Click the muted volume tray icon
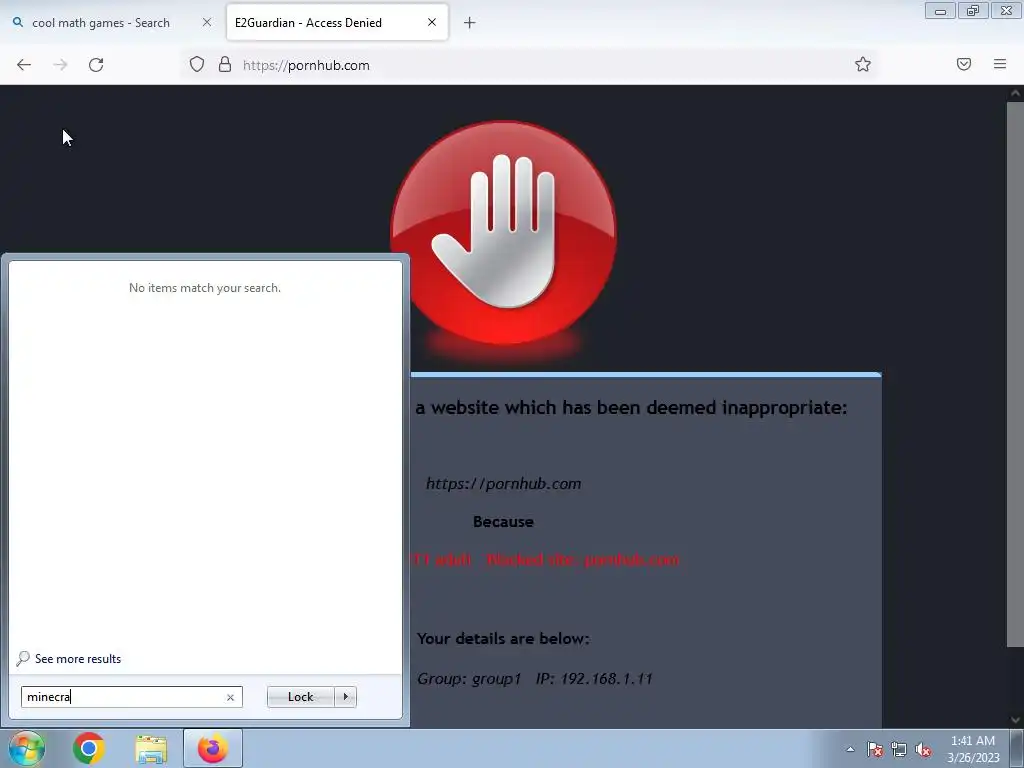This screenshot has width=1024, height=768. 923,750
